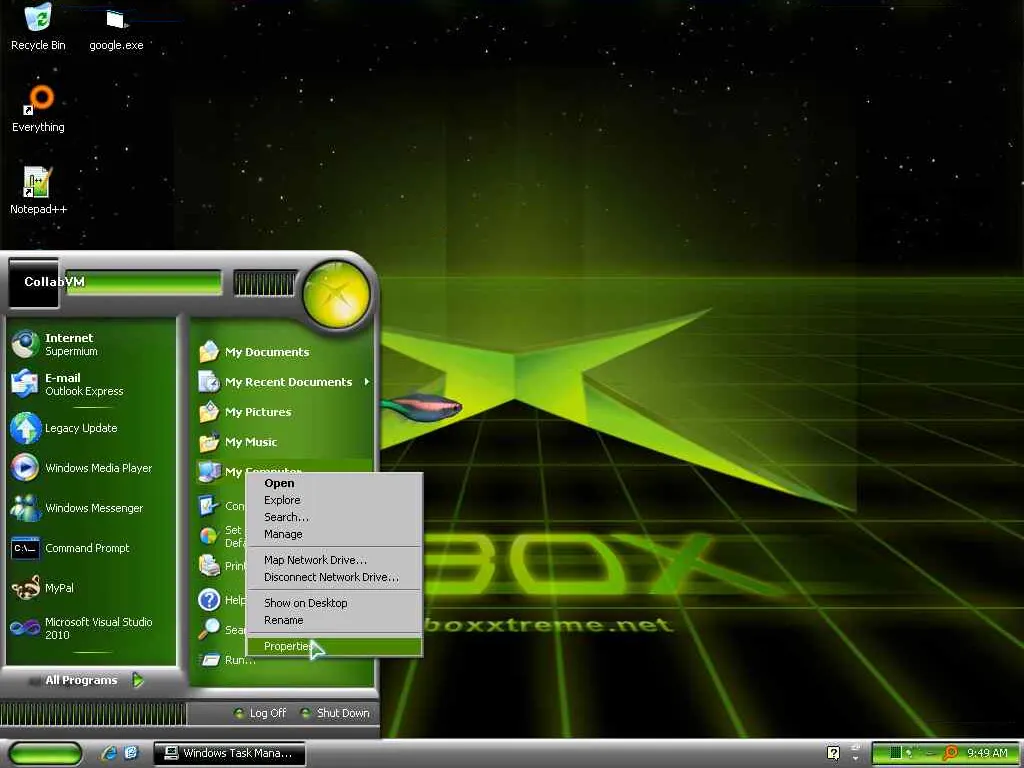Open Legacy Update from the Start menu
The width and height of the screenshot is (1024, 768).
(91, 428)
